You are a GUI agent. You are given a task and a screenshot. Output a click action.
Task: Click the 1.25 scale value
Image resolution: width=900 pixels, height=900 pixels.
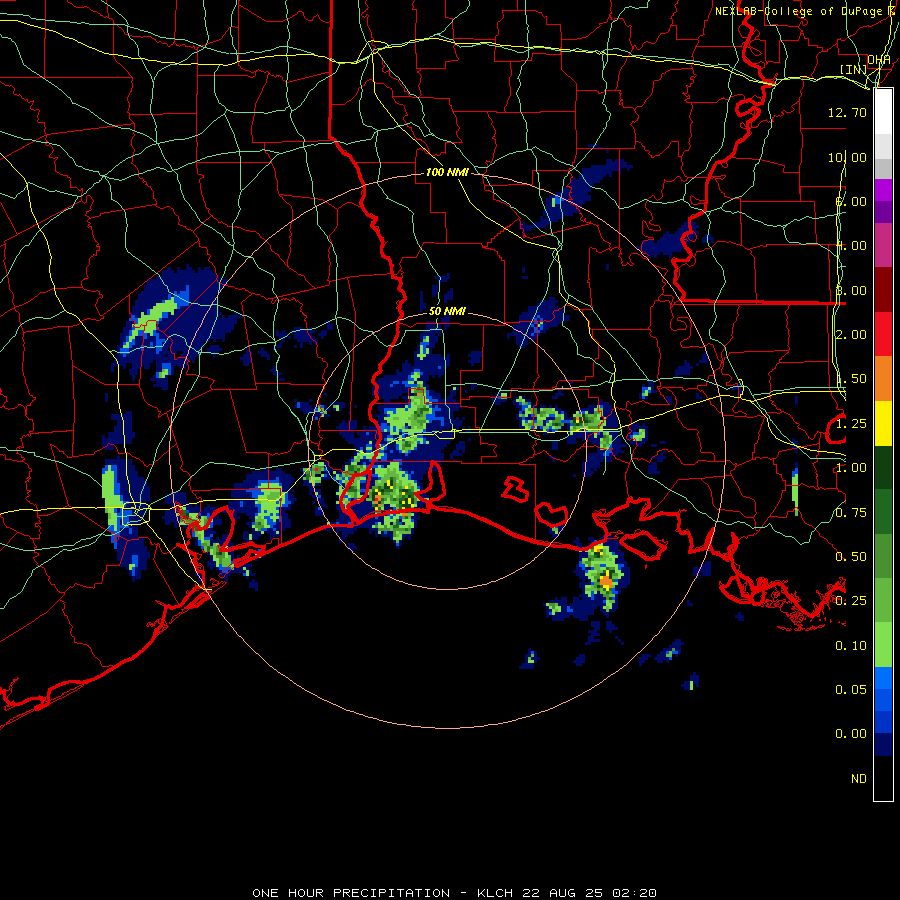851,424
